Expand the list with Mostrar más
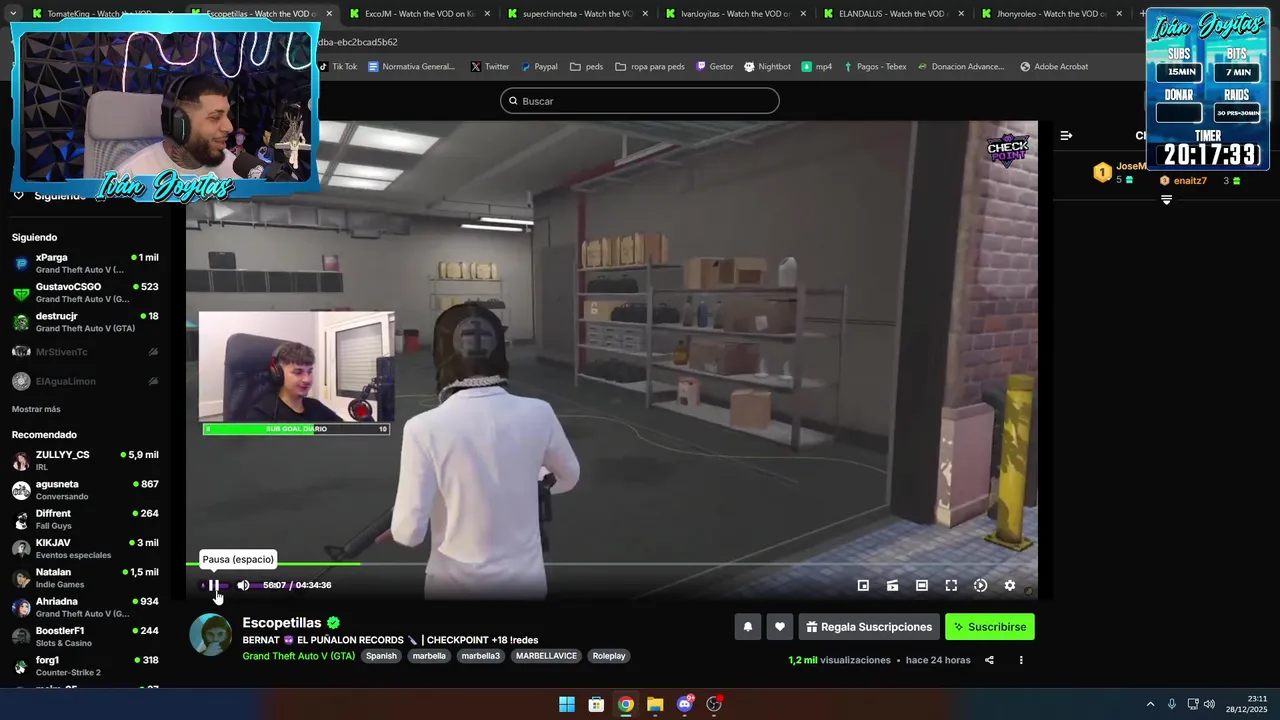Screen dimensions: 1280x720 click(x=36, y=409)
